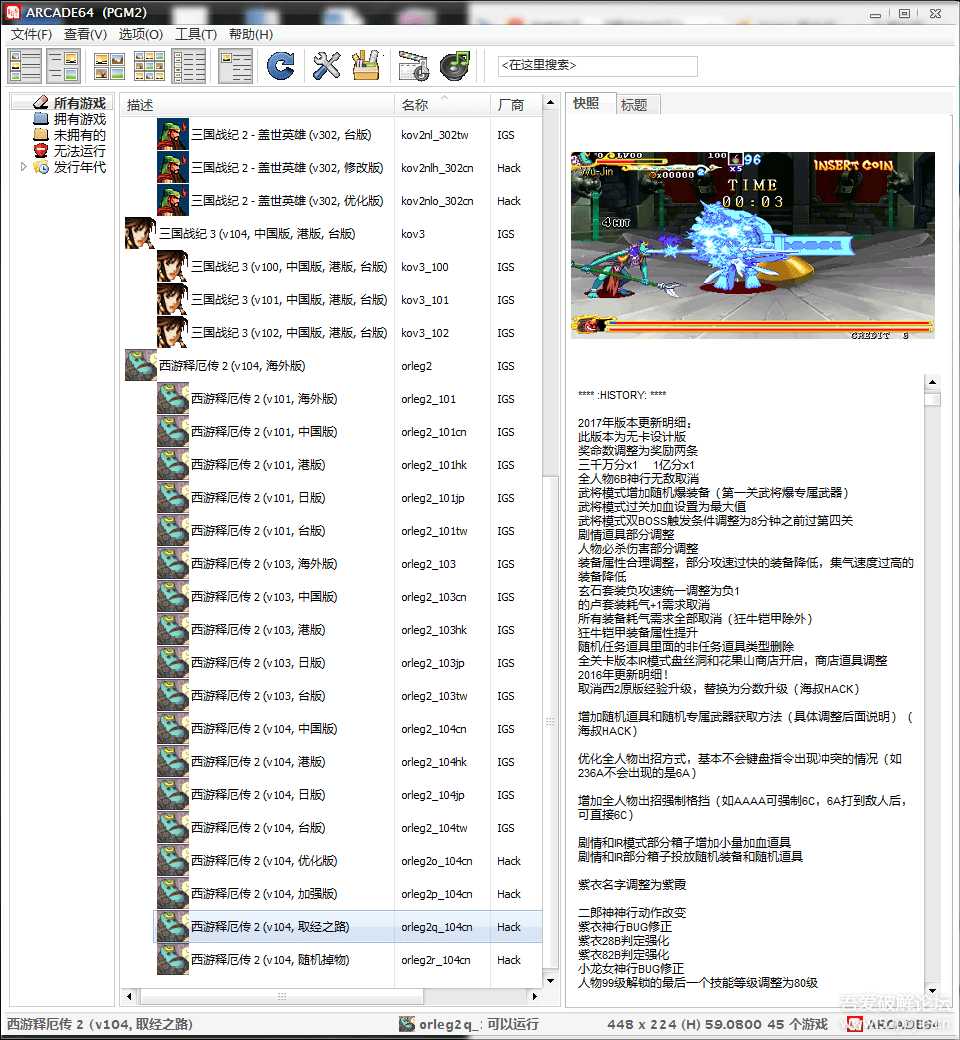Switch to the grouped thumbnail grid view
Image resolution: width=960 pixels, height=1040 pixels.
click(x=148, y=65)
